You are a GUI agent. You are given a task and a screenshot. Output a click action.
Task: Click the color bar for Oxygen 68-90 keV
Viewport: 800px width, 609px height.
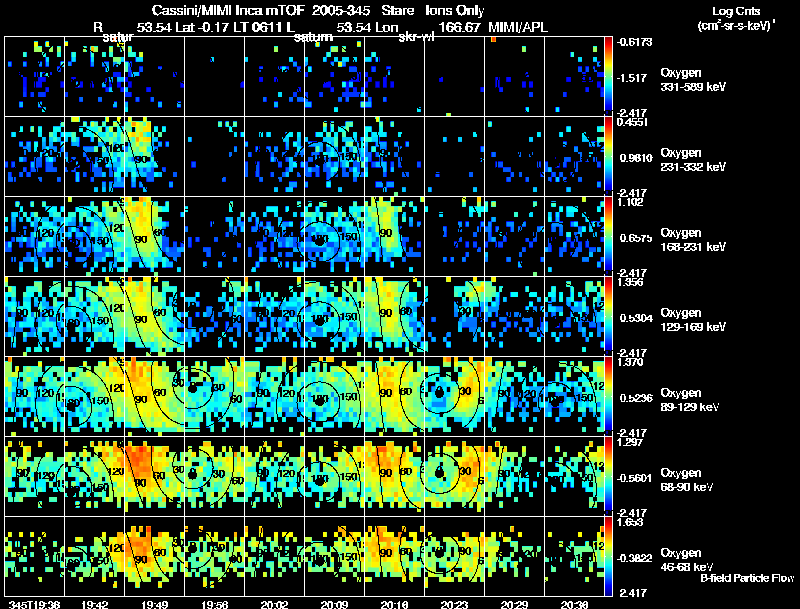tap(608, 476)
